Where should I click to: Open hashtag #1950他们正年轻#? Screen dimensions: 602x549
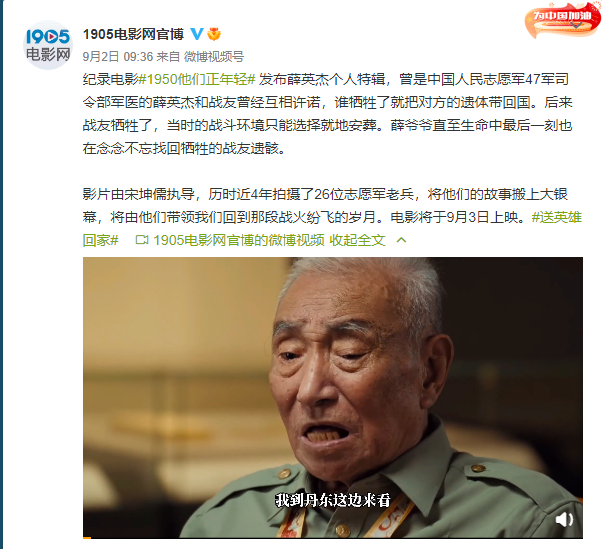pos(197,79)
